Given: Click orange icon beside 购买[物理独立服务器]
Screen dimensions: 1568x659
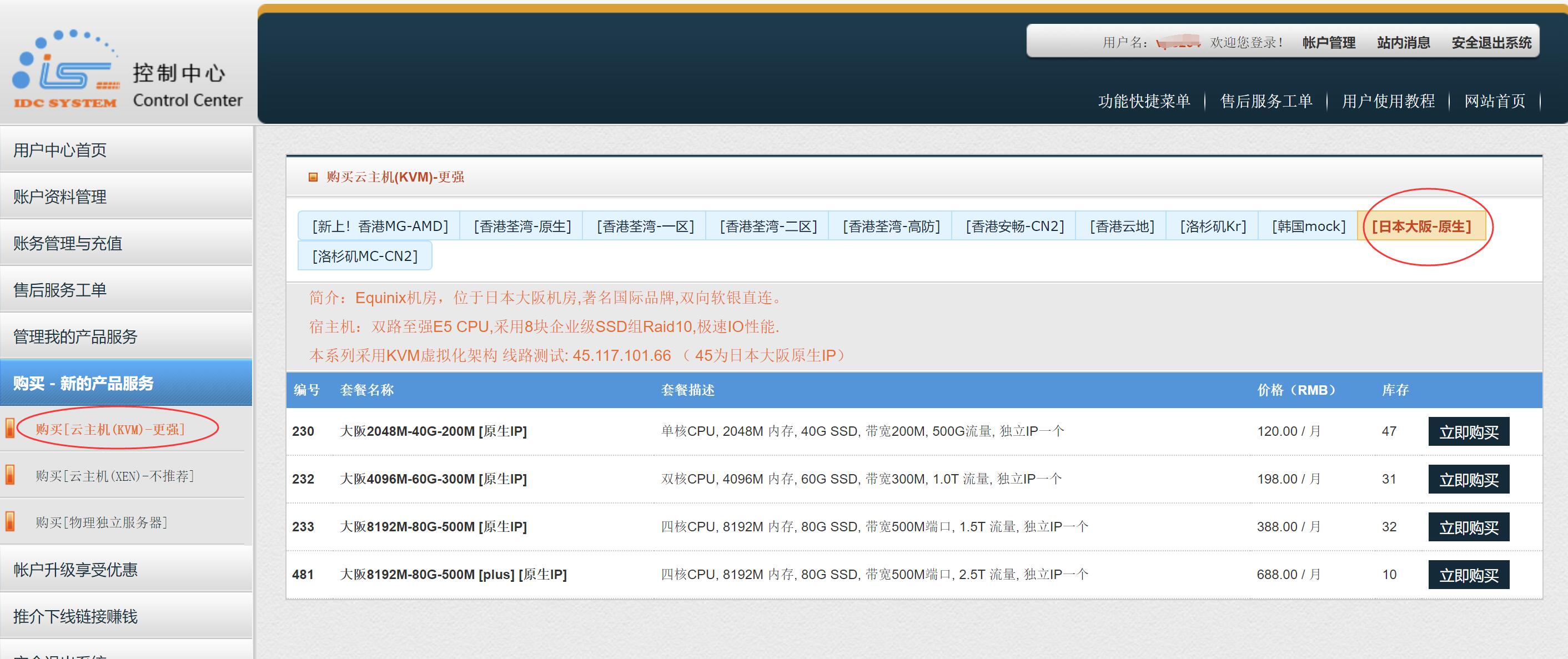Looking at the screenshot, I should coord(10,521).
